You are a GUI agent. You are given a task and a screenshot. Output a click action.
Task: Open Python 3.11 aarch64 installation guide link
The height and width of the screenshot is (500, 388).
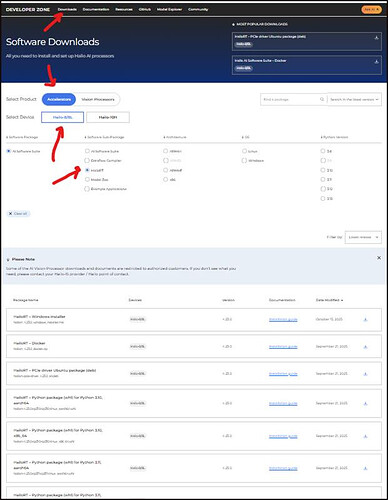[x=283, y=468]
